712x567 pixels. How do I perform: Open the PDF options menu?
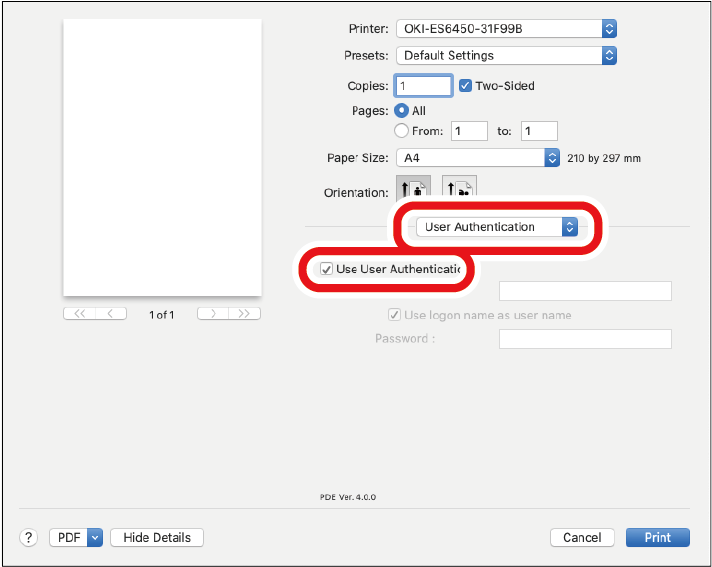(76, 538)
